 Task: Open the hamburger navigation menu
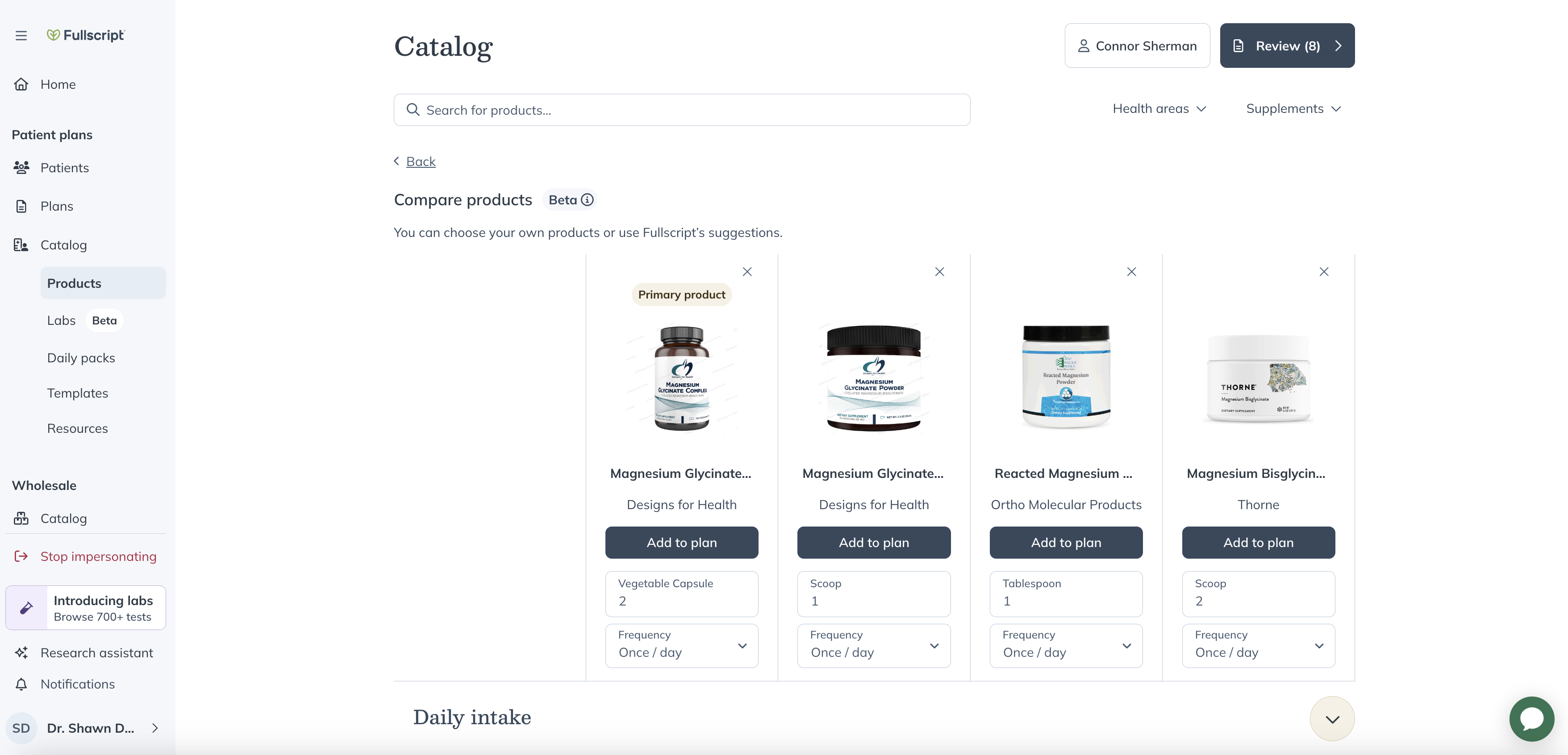(x=21, y=35)
